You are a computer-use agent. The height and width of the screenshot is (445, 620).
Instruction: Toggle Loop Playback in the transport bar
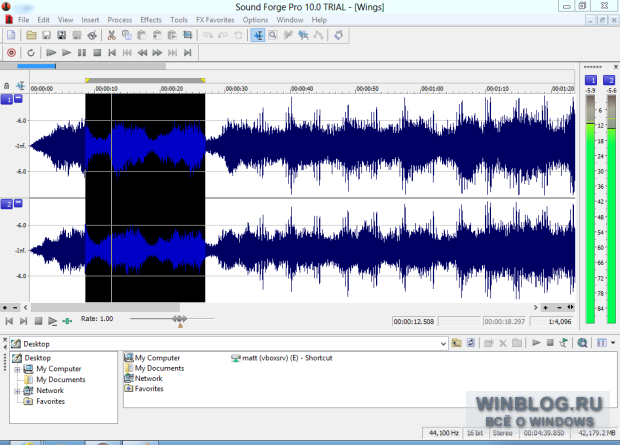click(31, 53)
